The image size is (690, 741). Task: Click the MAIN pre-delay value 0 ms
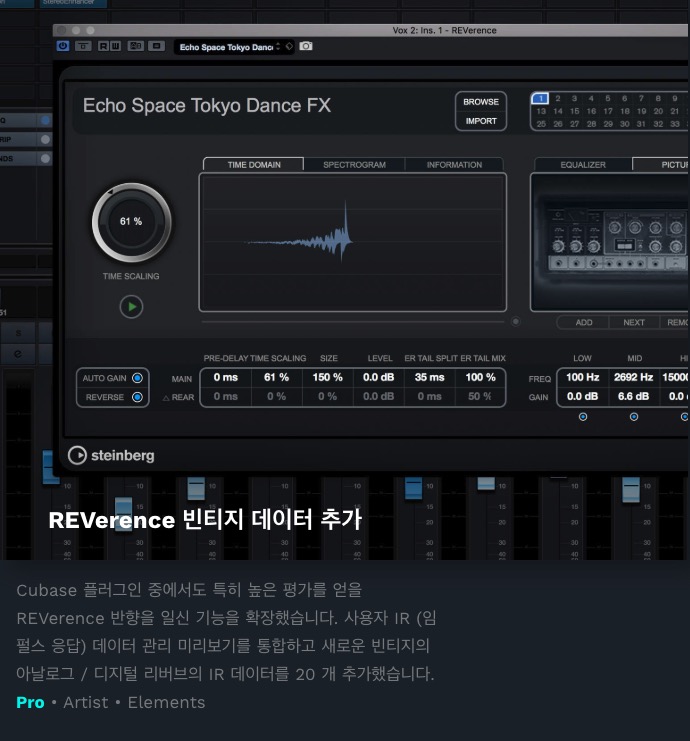point(225,377)
